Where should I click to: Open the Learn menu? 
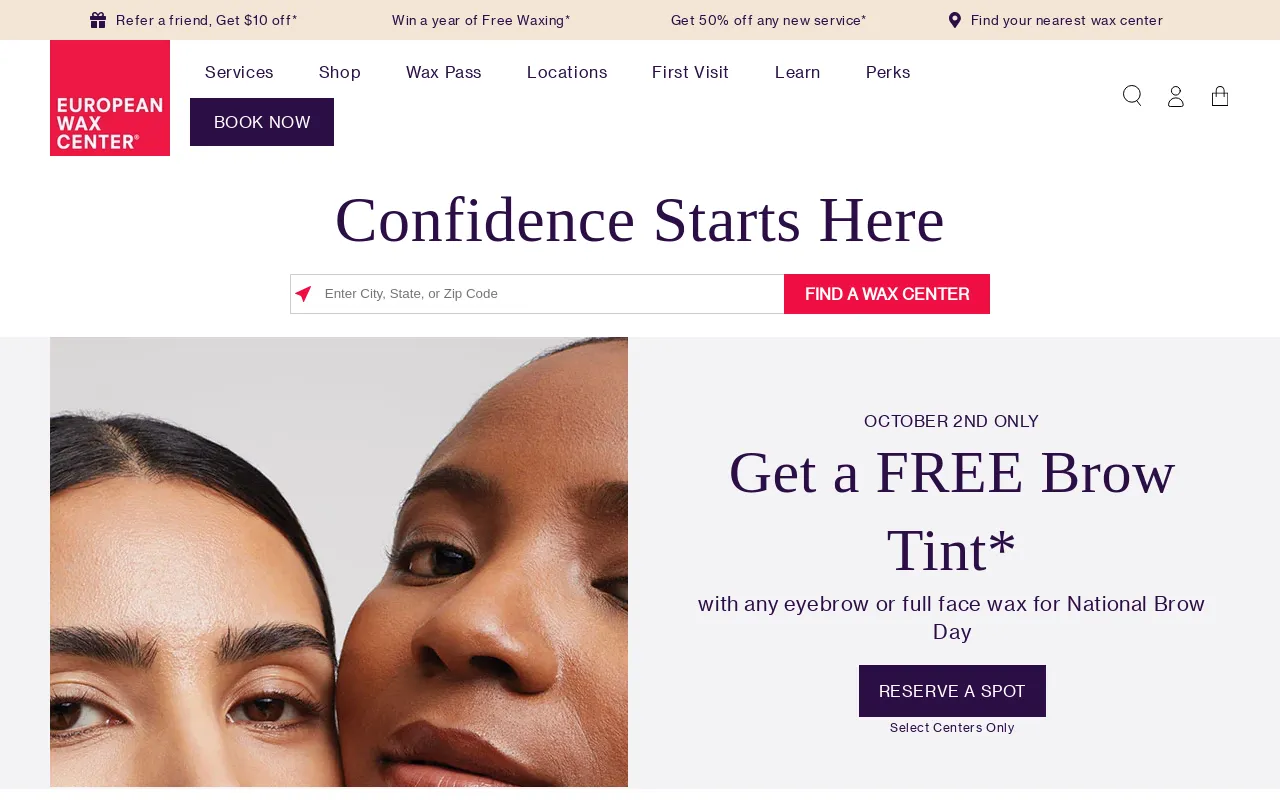tap(798, 72)
